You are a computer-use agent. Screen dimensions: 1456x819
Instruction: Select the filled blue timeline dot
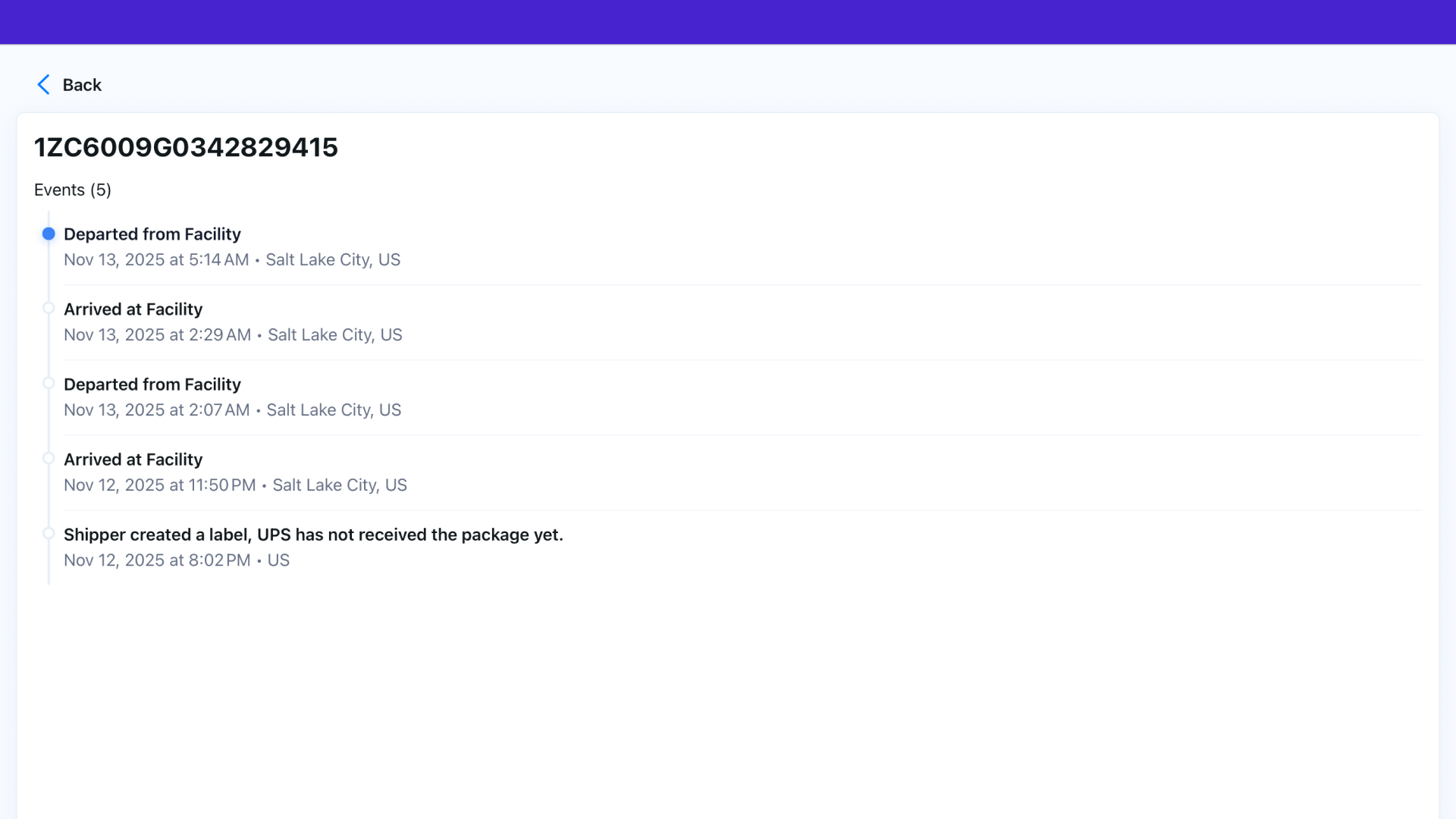click(x=49, y=234)
